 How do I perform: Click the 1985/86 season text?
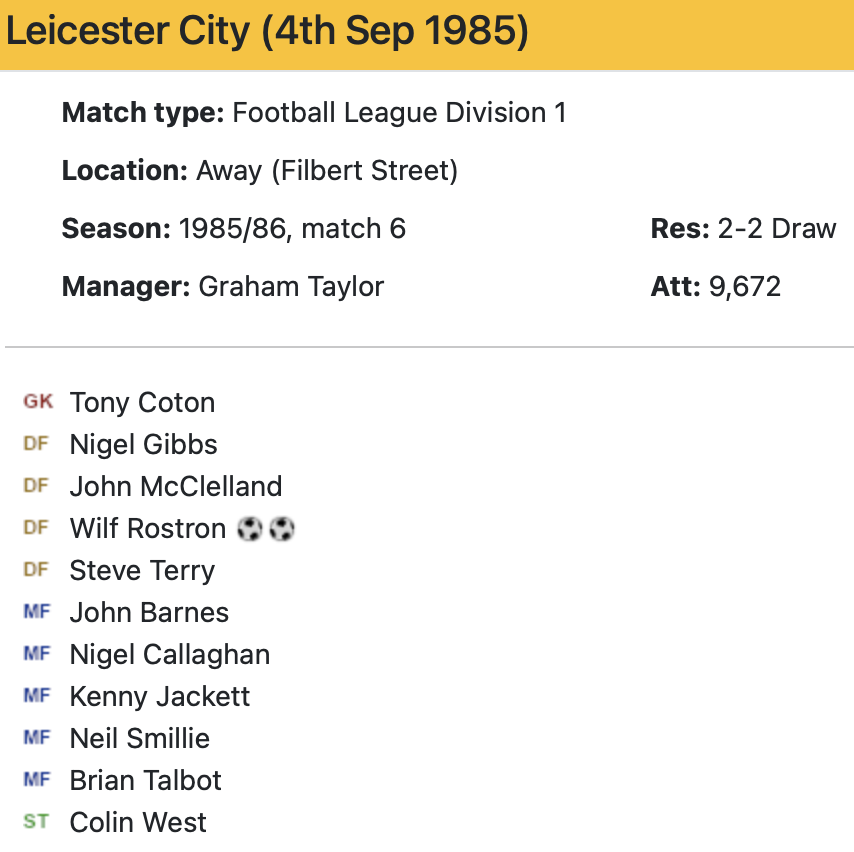[x=234, y=229]
